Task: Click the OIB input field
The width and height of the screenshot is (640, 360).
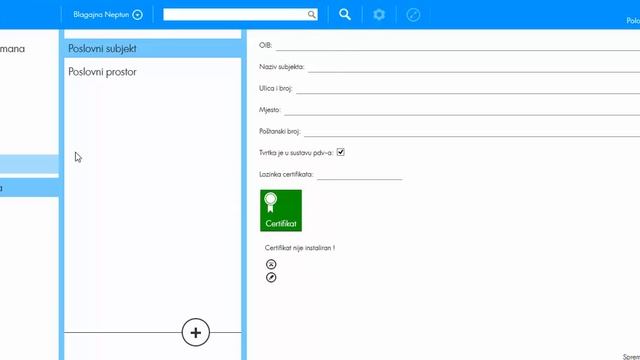Action: 458,45
